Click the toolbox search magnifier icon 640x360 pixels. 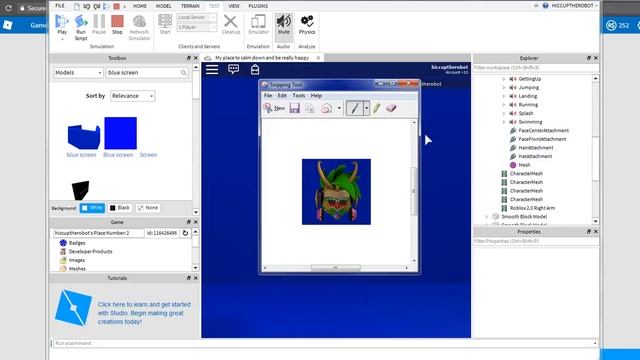pos(184,73)
